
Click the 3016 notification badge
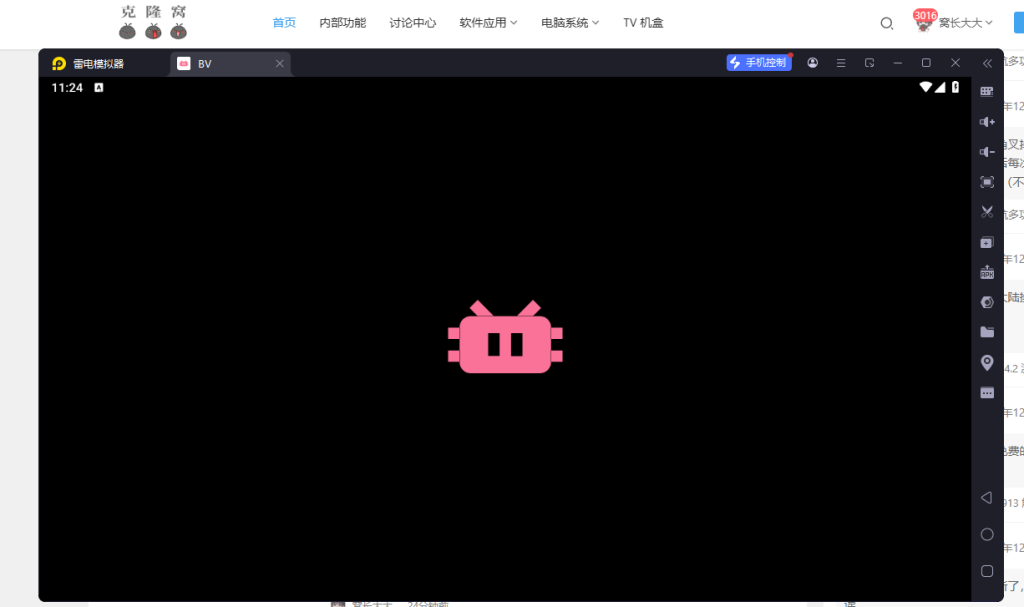coord(925,15)
